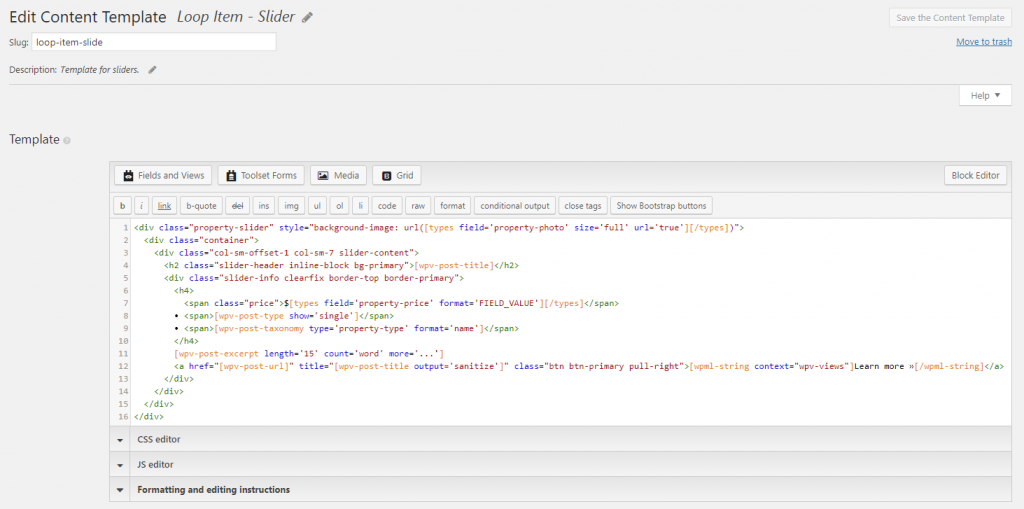Open Fields and Views dialog
The image size is (1024, 509).
pyautogui.click(x=163, y=175)
